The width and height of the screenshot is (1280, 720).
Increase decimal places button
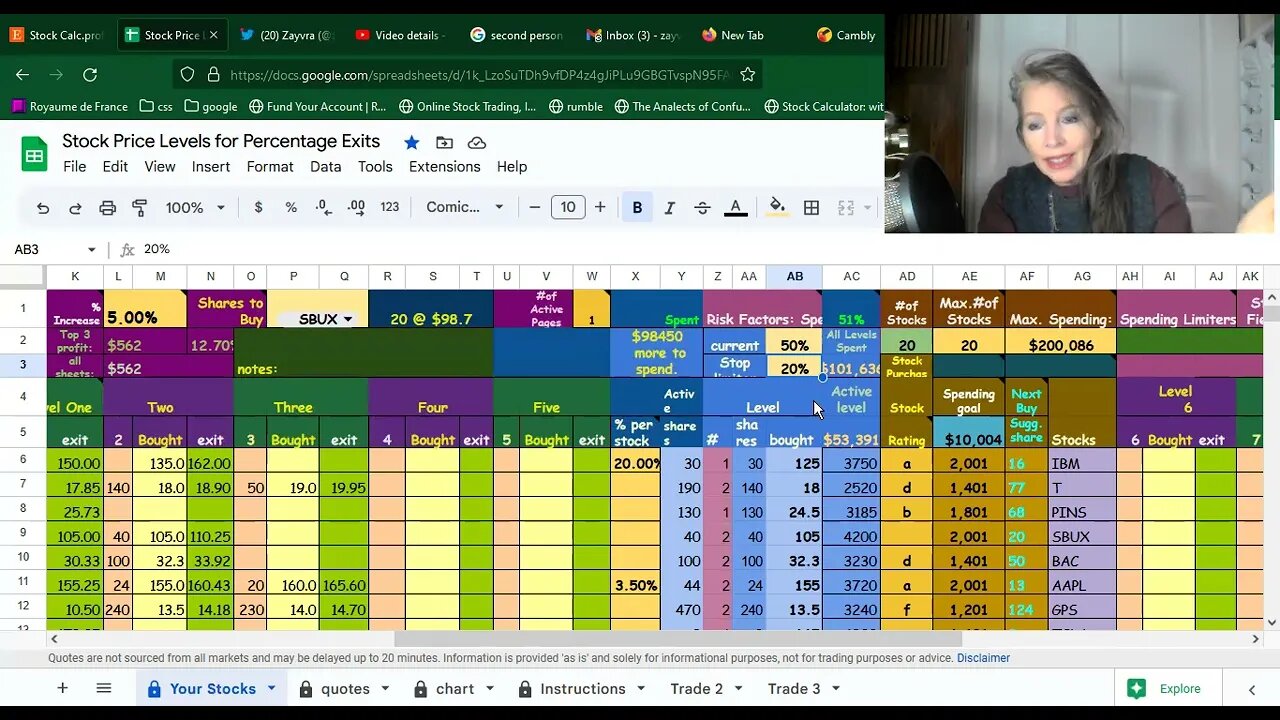356,208
